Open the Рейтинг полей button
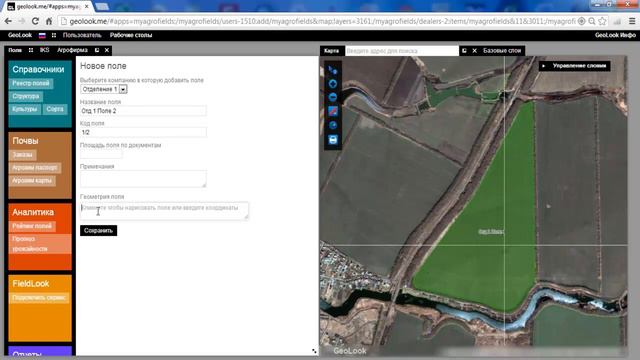640x360 pixels. click(32, 226)
